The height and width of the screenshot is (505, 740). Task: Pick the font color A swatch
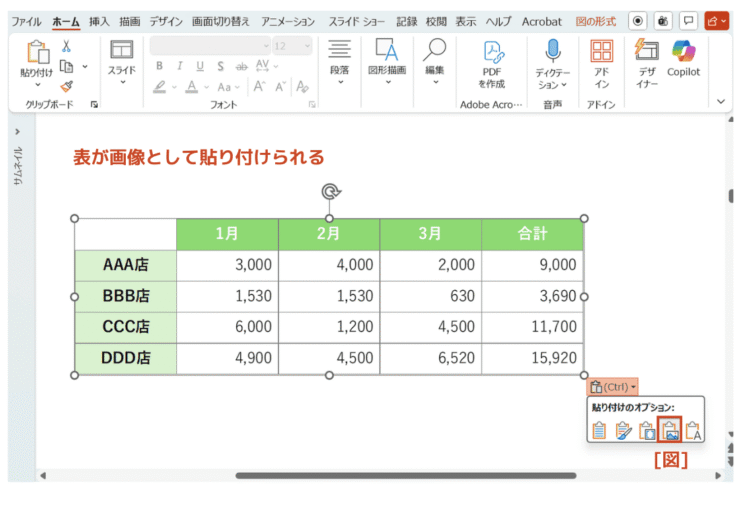pyautogui.click(x=192, y=87)
